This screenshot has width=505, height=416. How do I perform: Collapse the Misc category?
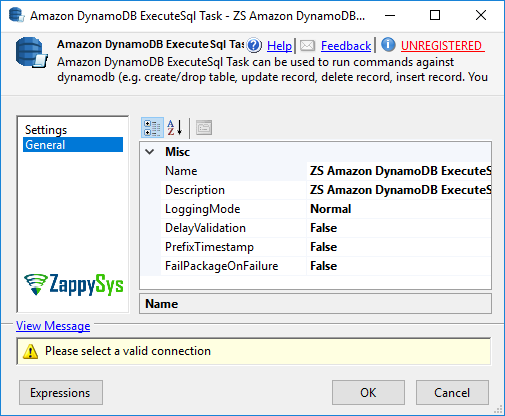point(150,152)
